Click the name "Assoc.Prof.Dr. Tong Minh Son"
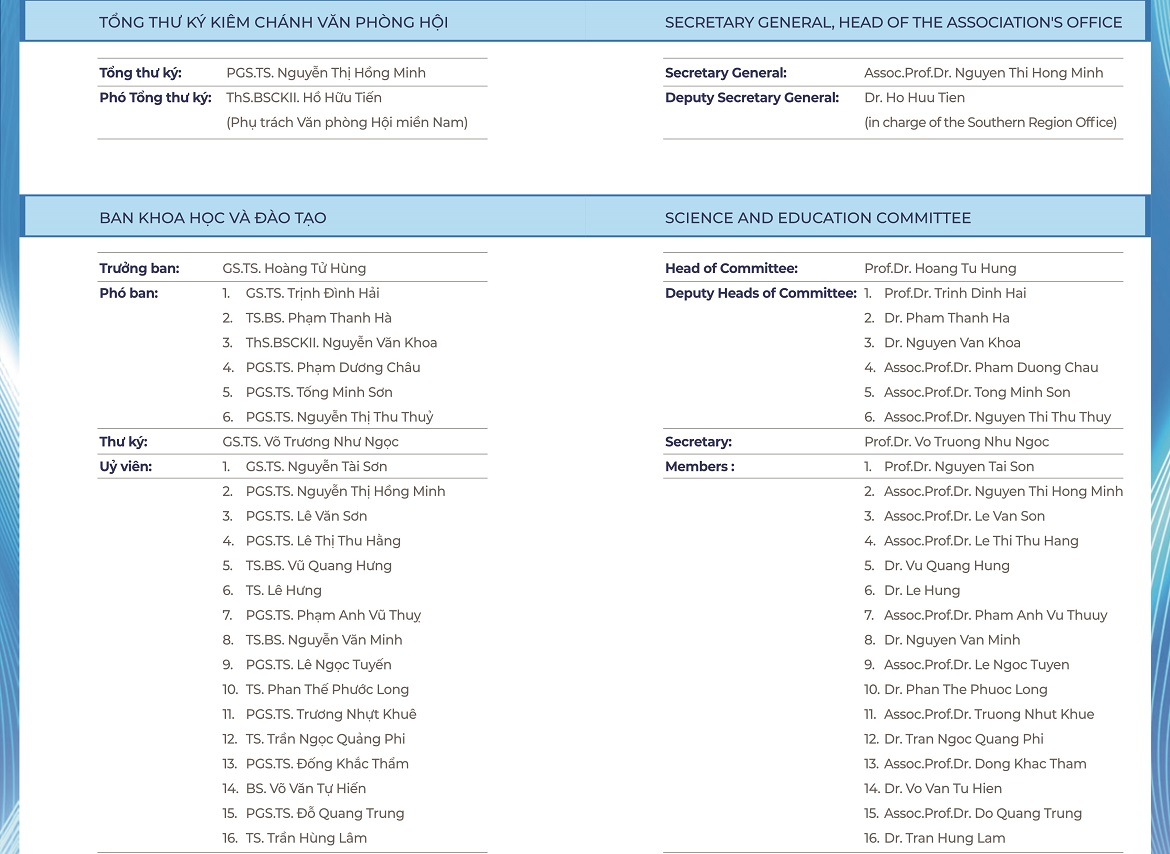 click(x=977, y=392)
